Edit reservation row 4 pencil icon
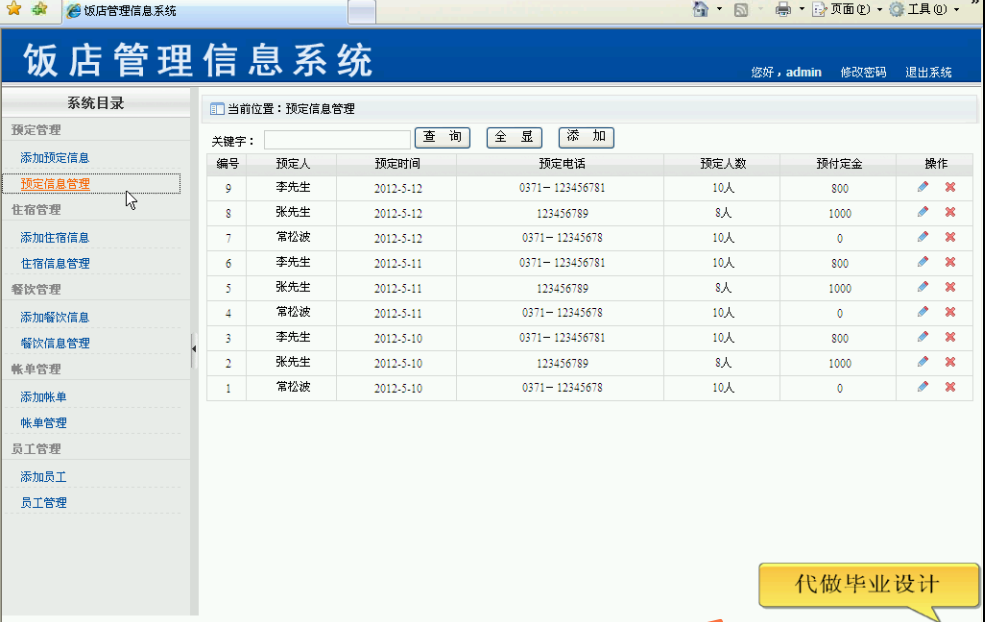Screen dimensions: 985x622 click(x=922, y=312)
